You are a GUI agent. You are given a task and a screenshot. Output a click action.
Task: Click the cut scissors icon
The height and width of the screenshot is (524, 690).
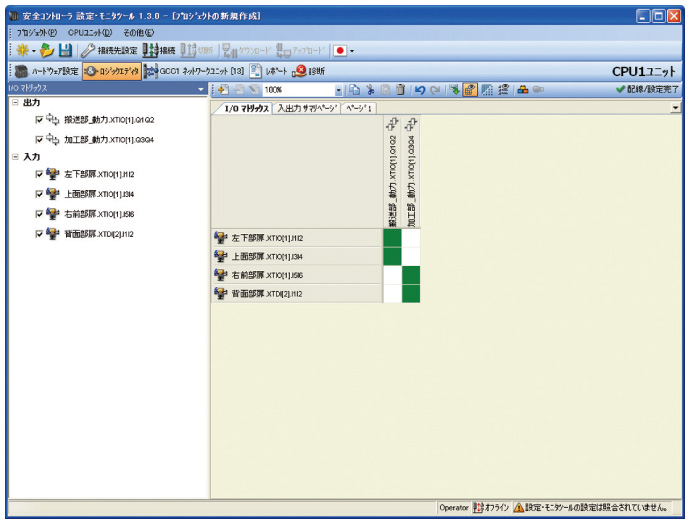[x=370, y=90]
